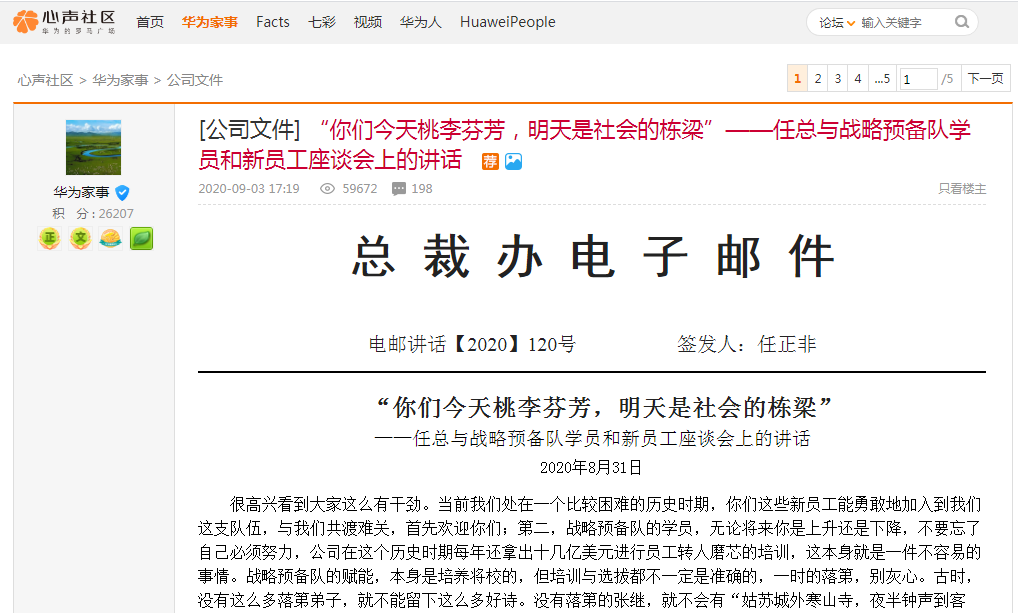Screen dimensions: 1018x613
Task: Click the red post title text
Action: [x=584, y=144]
